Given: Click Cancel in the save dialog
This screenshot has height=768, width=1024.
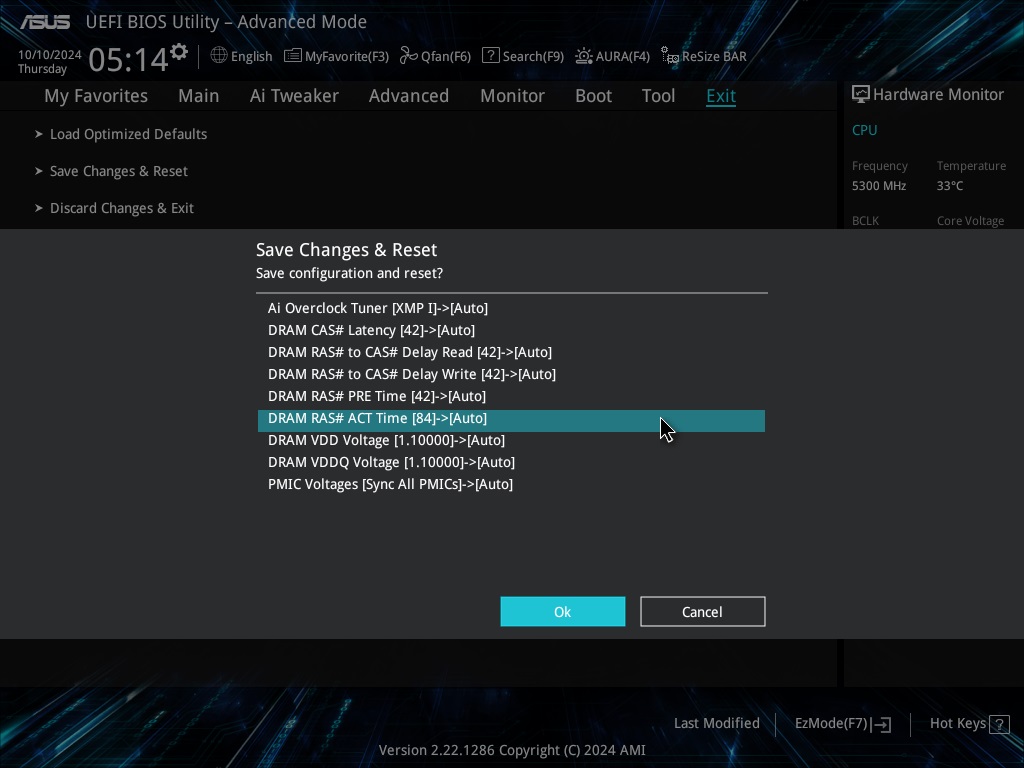Looking at the screenshot, I should [703, 612].
